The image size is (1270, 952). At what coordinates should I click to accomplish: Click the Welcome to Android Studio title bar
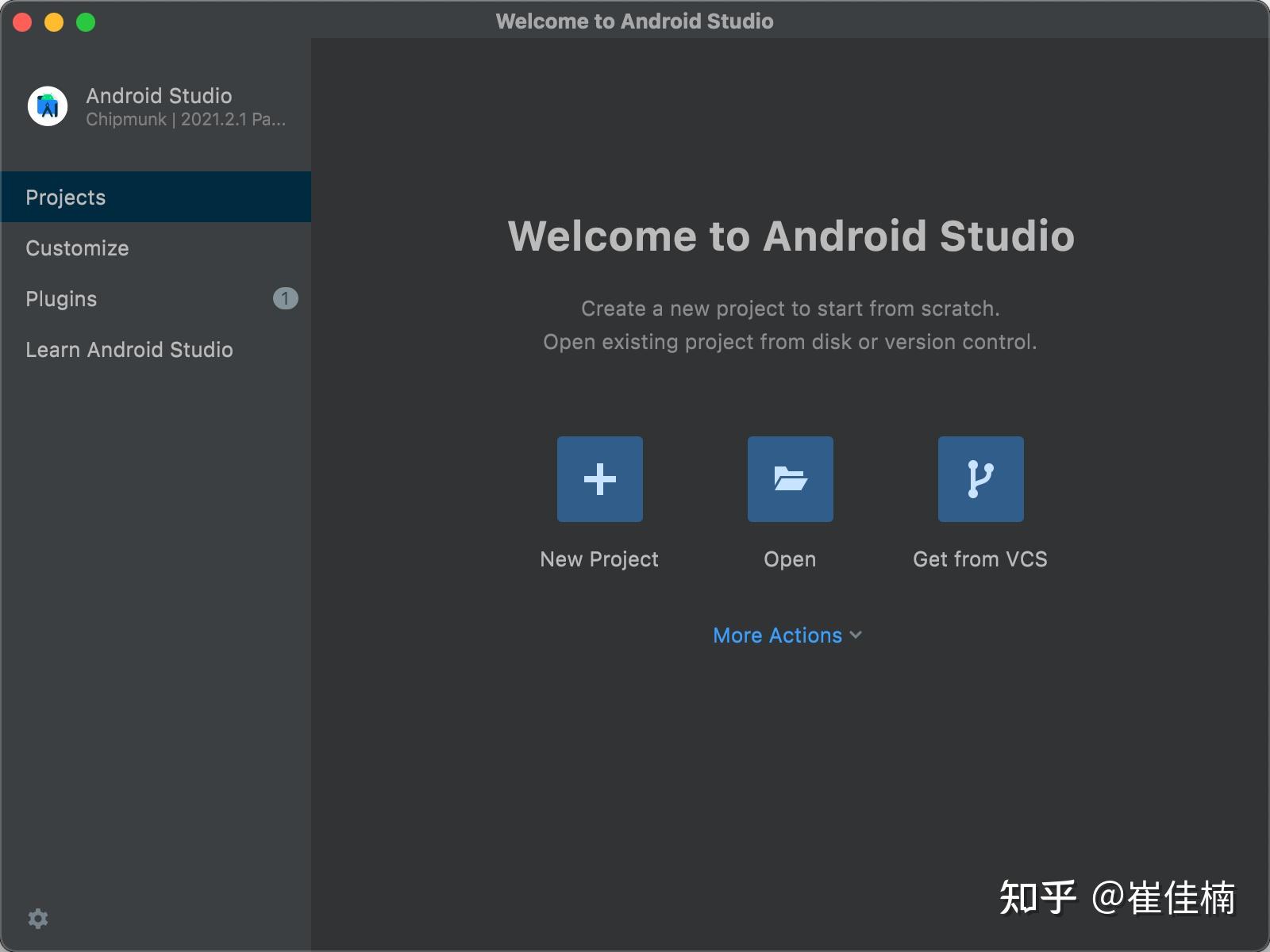[x=635, y=21]
